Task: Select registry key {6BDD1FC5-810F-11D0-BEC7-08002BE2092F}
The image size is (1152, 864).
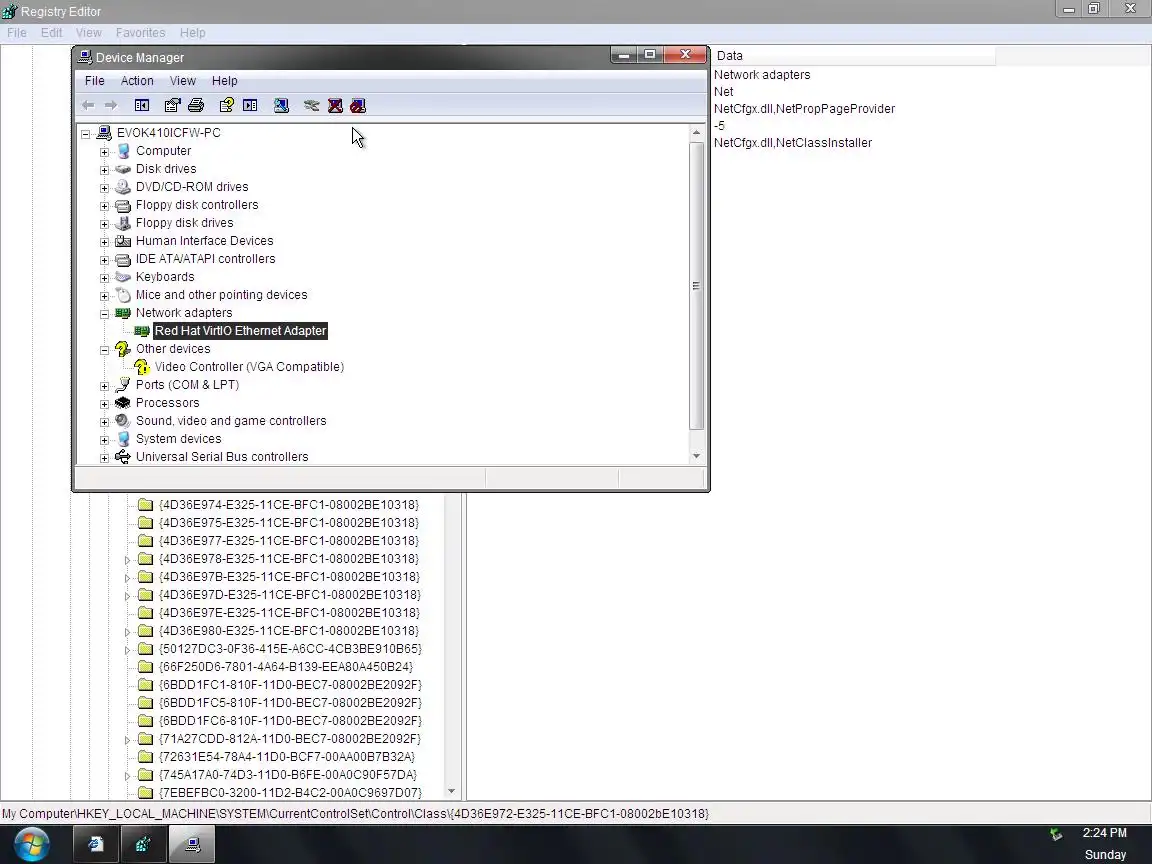Action: point(290,703)
